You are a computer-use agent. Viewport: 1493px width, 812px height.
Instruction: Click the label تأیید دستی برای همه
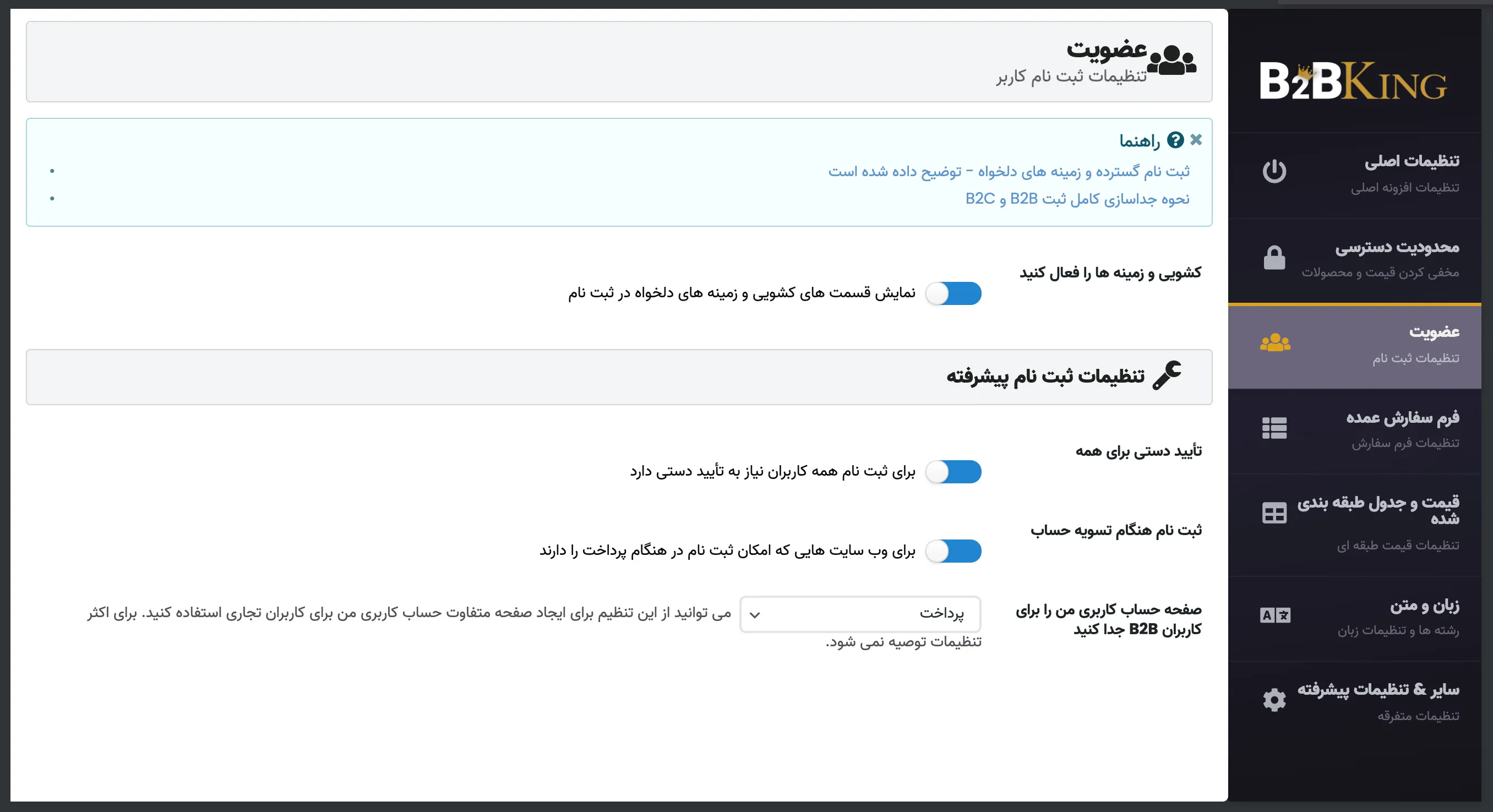(x=1139, y=451)
